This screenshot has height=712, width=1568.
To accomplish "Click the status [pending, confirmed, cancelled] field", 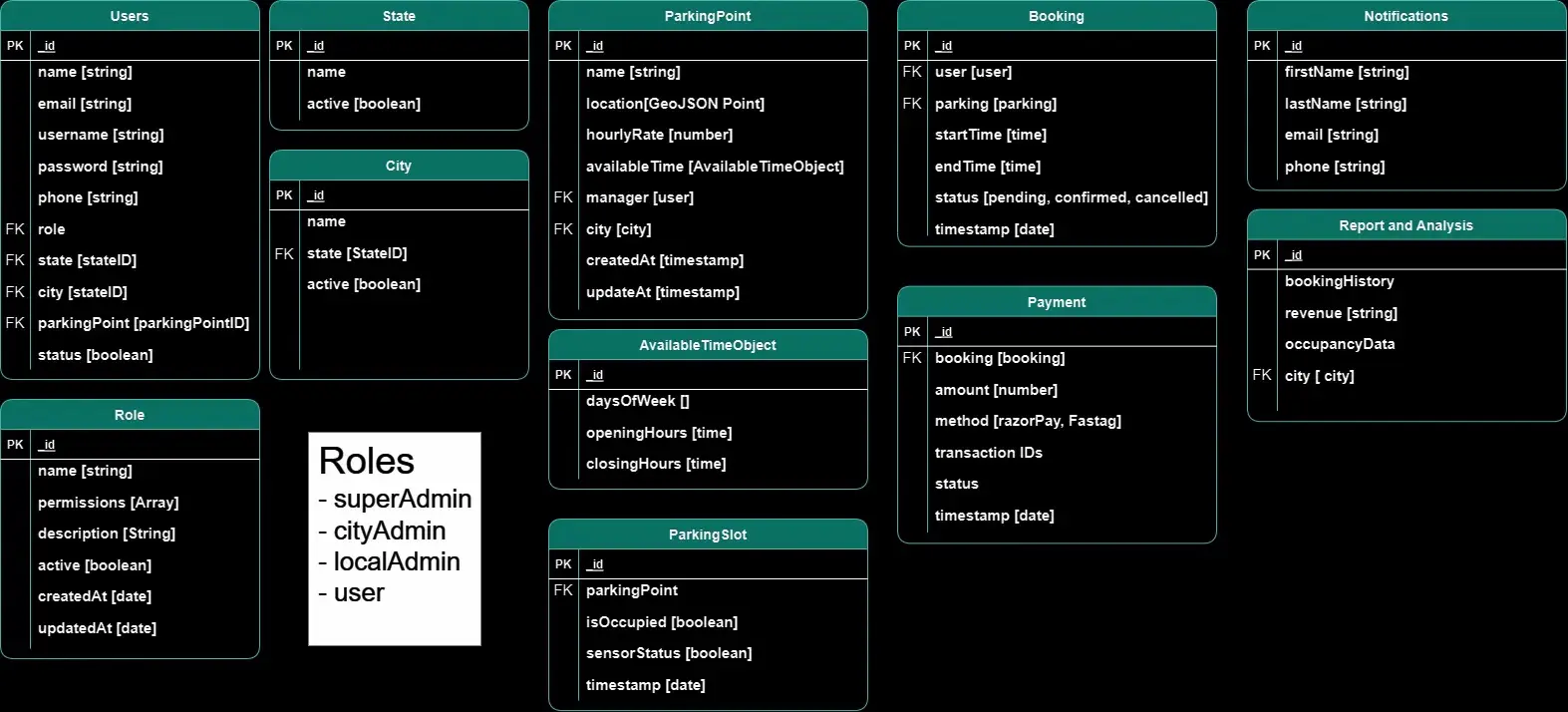I will [1071, 197].
